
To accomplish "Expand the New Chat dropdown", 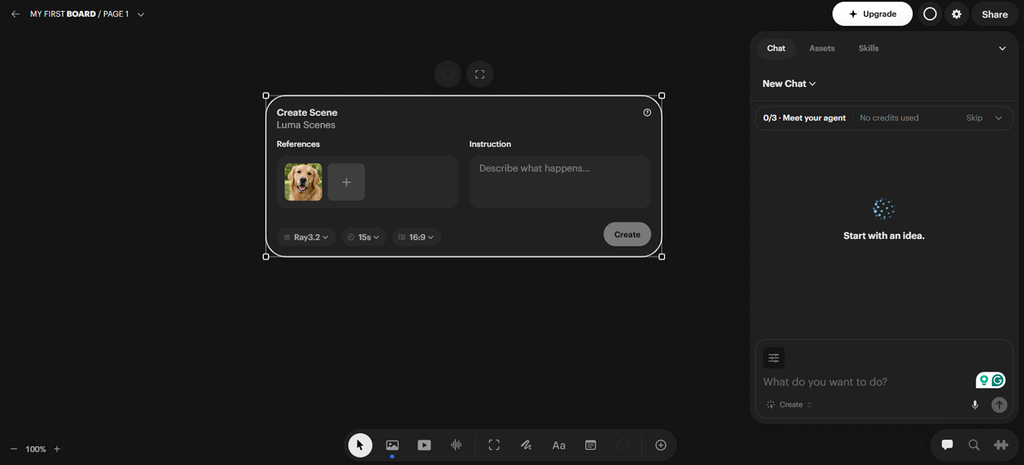I will [x=790, y=84].
